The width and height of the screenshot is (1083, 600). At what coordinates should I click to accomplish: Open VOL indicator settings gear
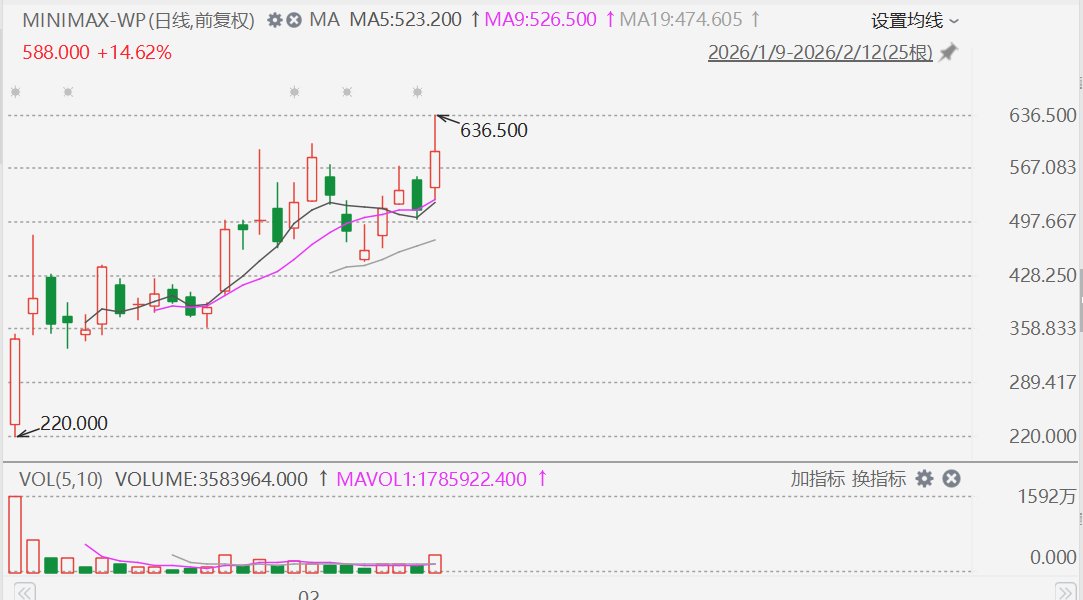coord(925,479)
